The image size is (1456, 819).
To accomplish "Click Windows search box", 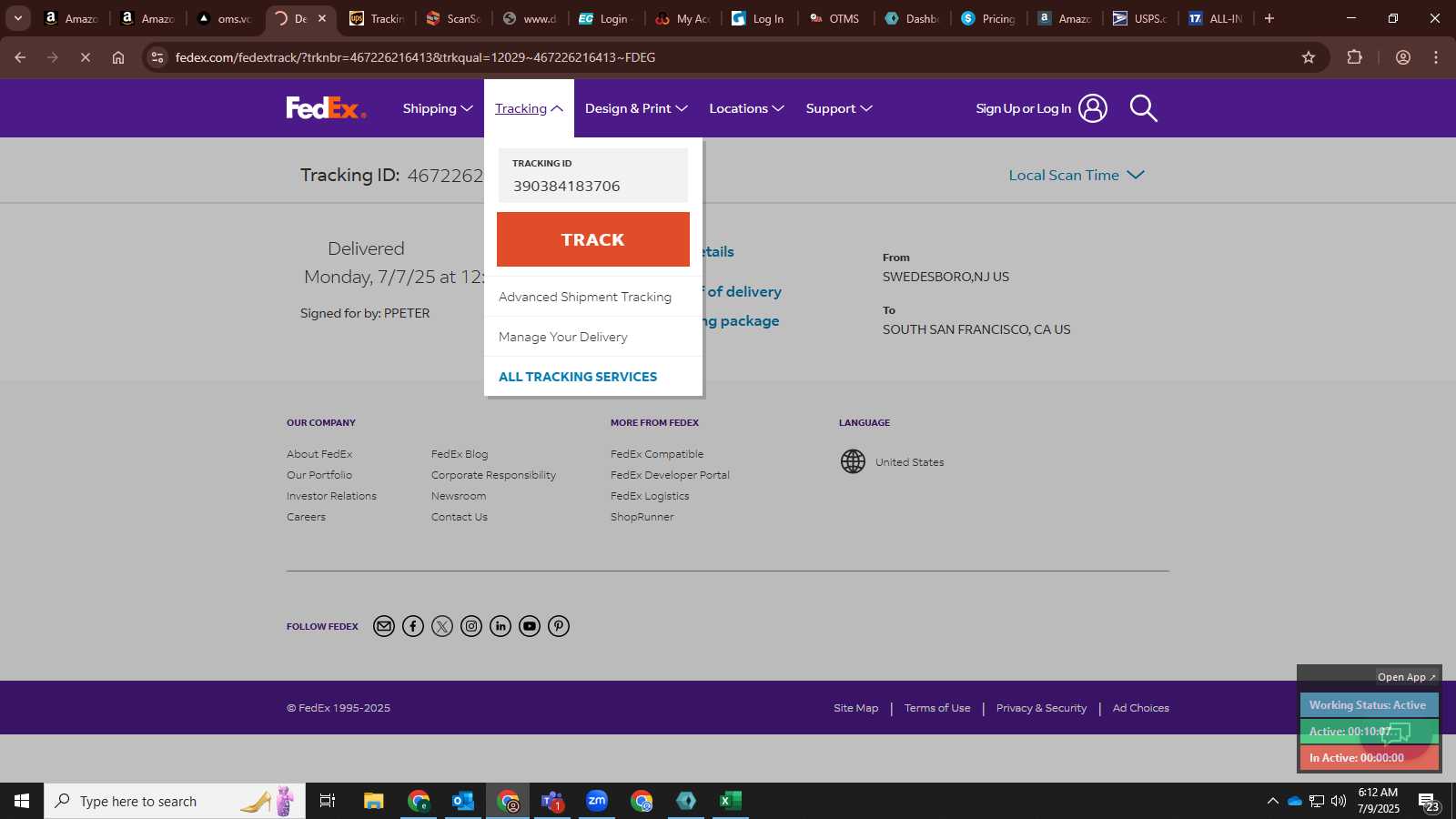I will point(175,801).
